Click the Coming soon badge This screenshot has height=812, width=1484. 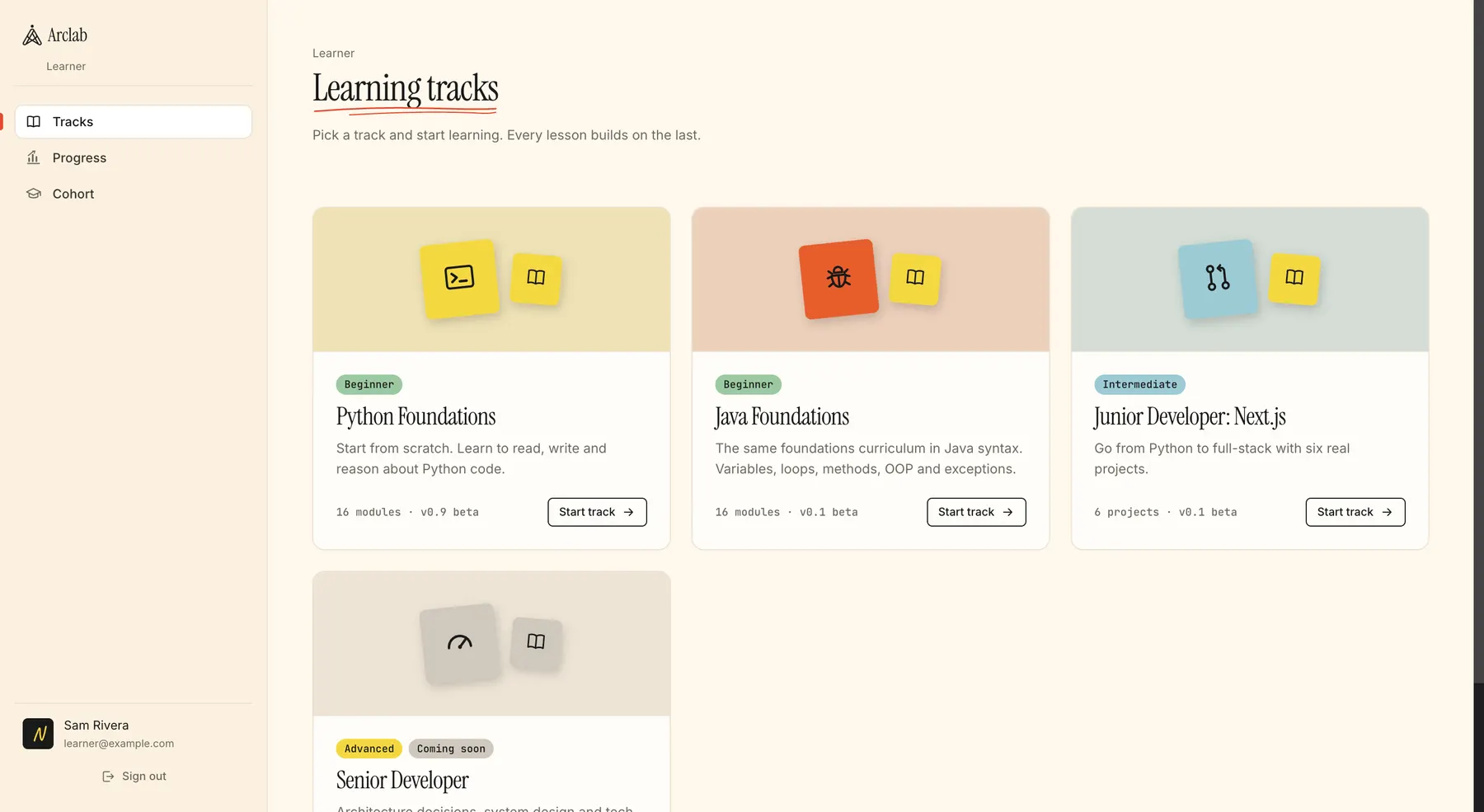(451, 749)
